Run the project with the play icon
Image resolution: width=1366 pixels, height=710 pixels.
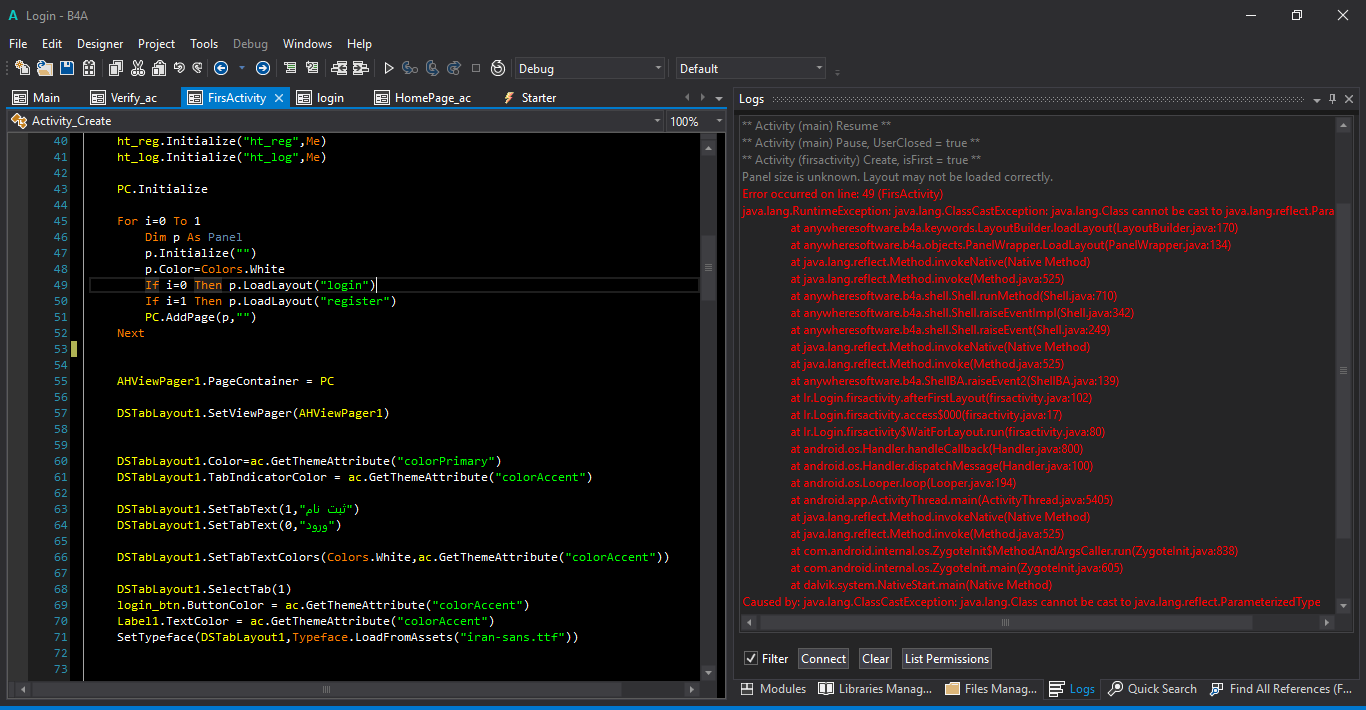pos(389,68)
